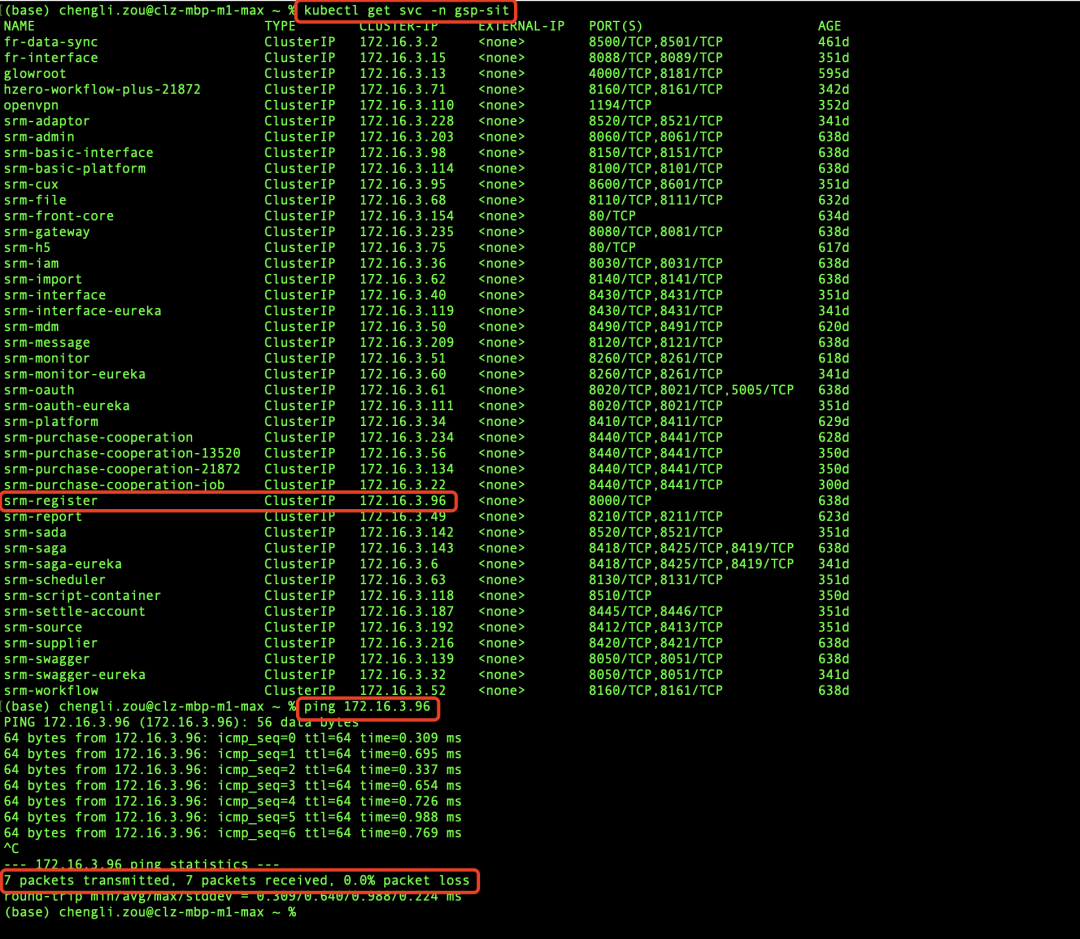The height and width of the screenshot is (939, 1080).
Task: Click the fr-data-sync service name
Action: [51, 42]
